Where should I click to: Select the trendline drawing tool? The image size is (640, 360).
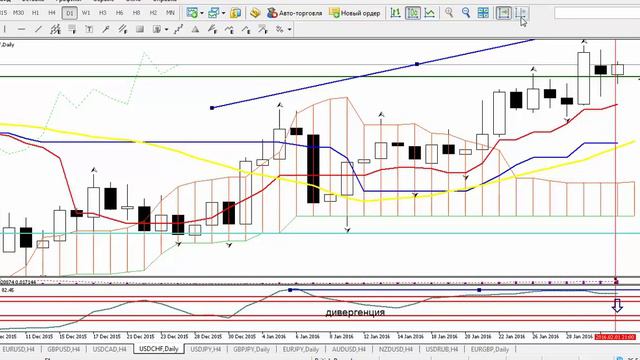[38, 29]
